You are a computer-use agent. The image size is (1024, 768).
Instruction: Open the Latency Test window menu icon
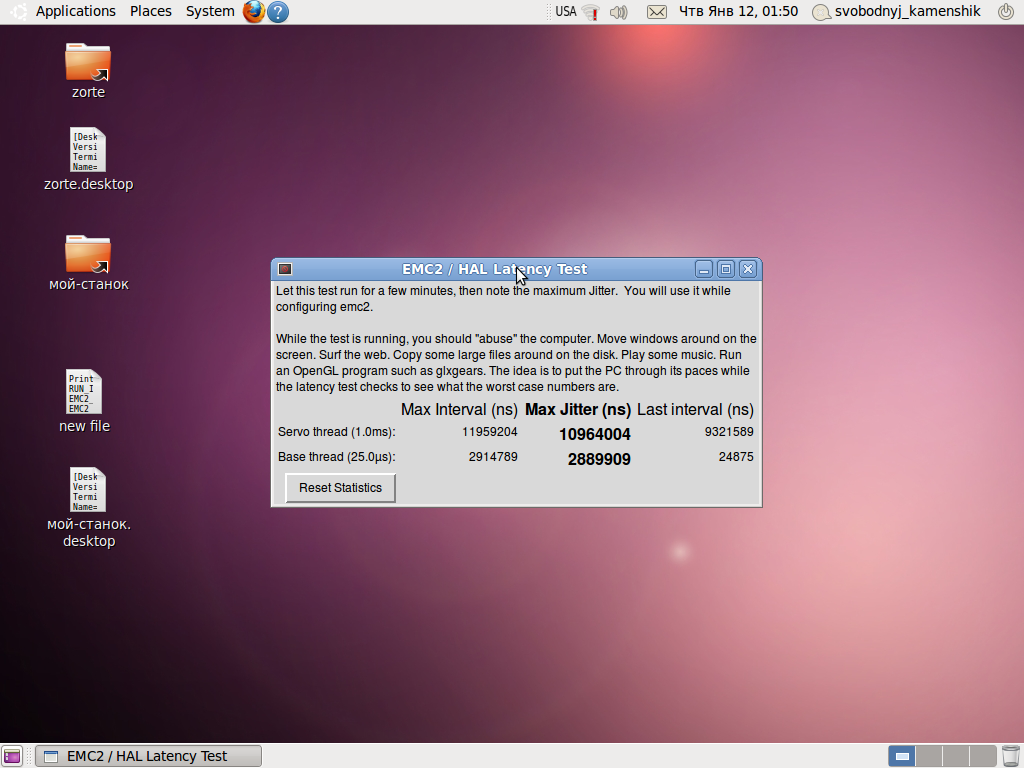click(285, 269)
